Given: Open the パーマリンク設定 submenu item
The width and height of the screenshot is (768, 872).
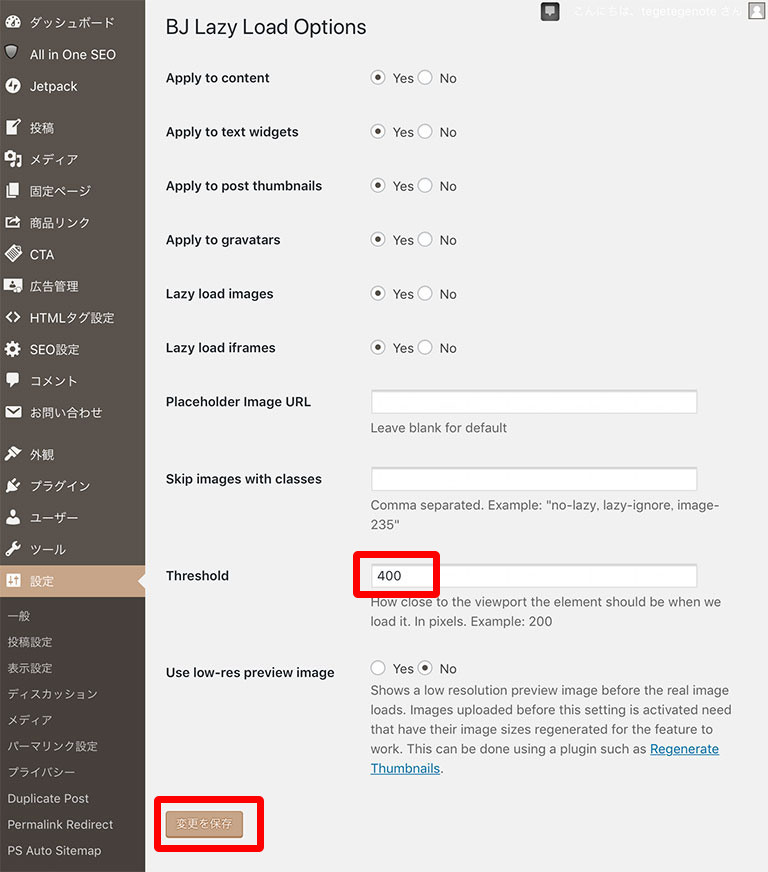Looking at the screenshot, I should click(53, 746).
